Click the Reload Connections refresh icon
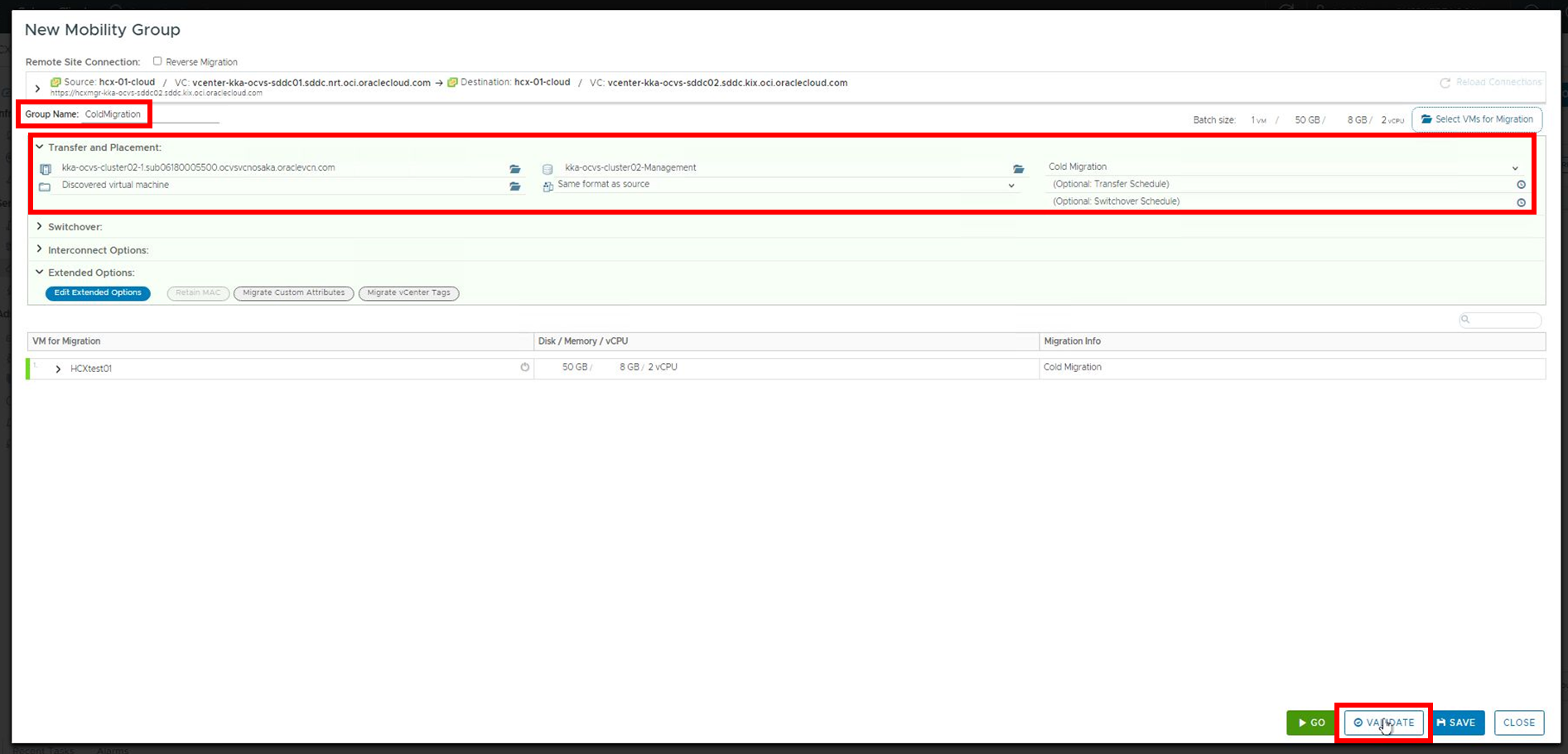This screenshot has width=1568, height=754. (x=1445, y=83)
